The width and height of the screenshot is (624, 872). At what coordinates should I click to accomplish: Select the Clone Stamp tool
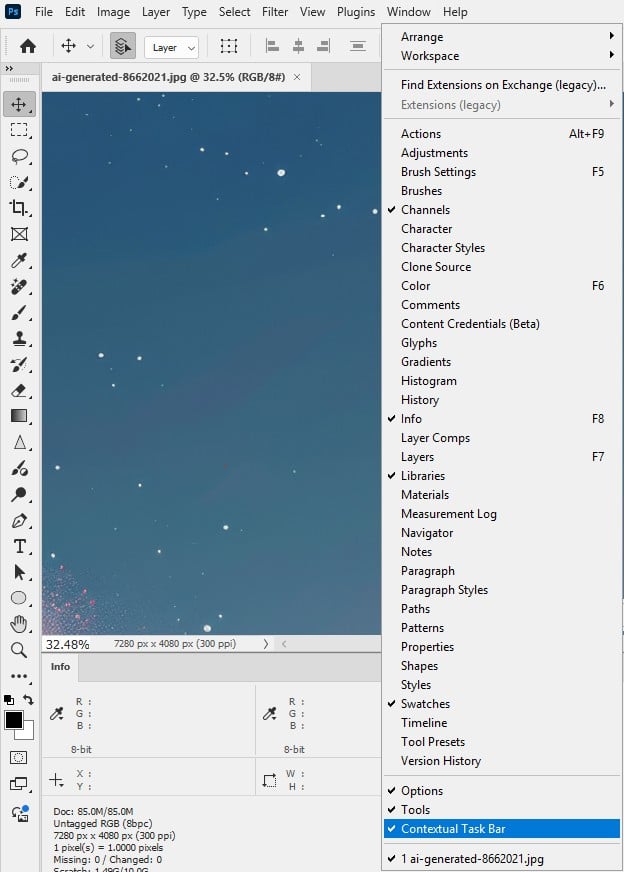19,338
